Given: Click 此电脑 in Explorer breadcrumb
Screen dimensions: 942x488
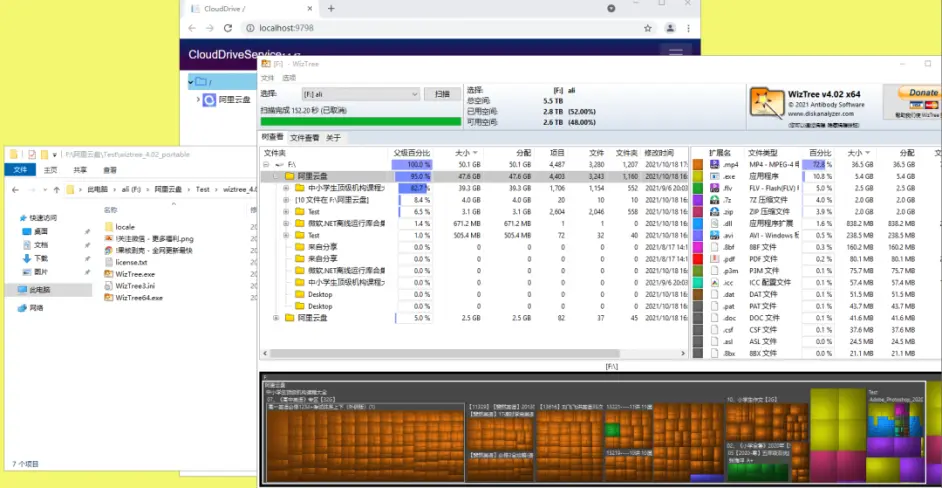Looking at the screenshot, I should (x=97, y=189).
